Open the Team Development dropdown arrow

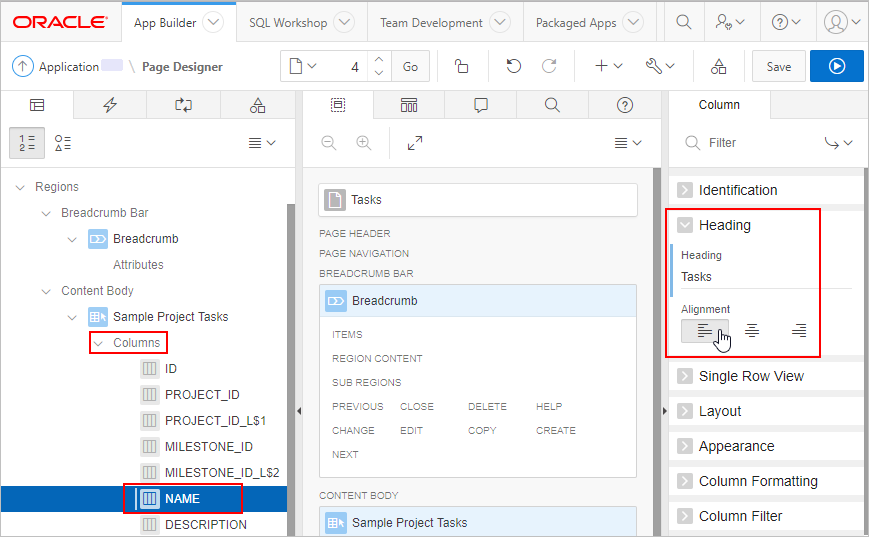[x=500, y=22]
